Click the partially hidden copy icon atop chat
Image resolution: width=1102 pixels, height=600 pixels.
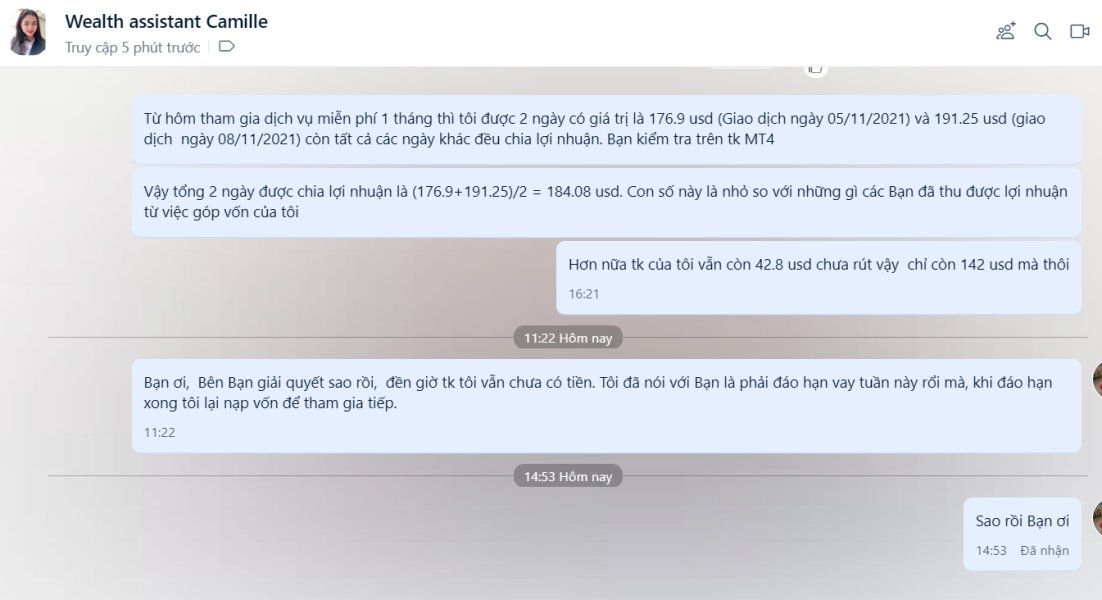coord(815,69)
